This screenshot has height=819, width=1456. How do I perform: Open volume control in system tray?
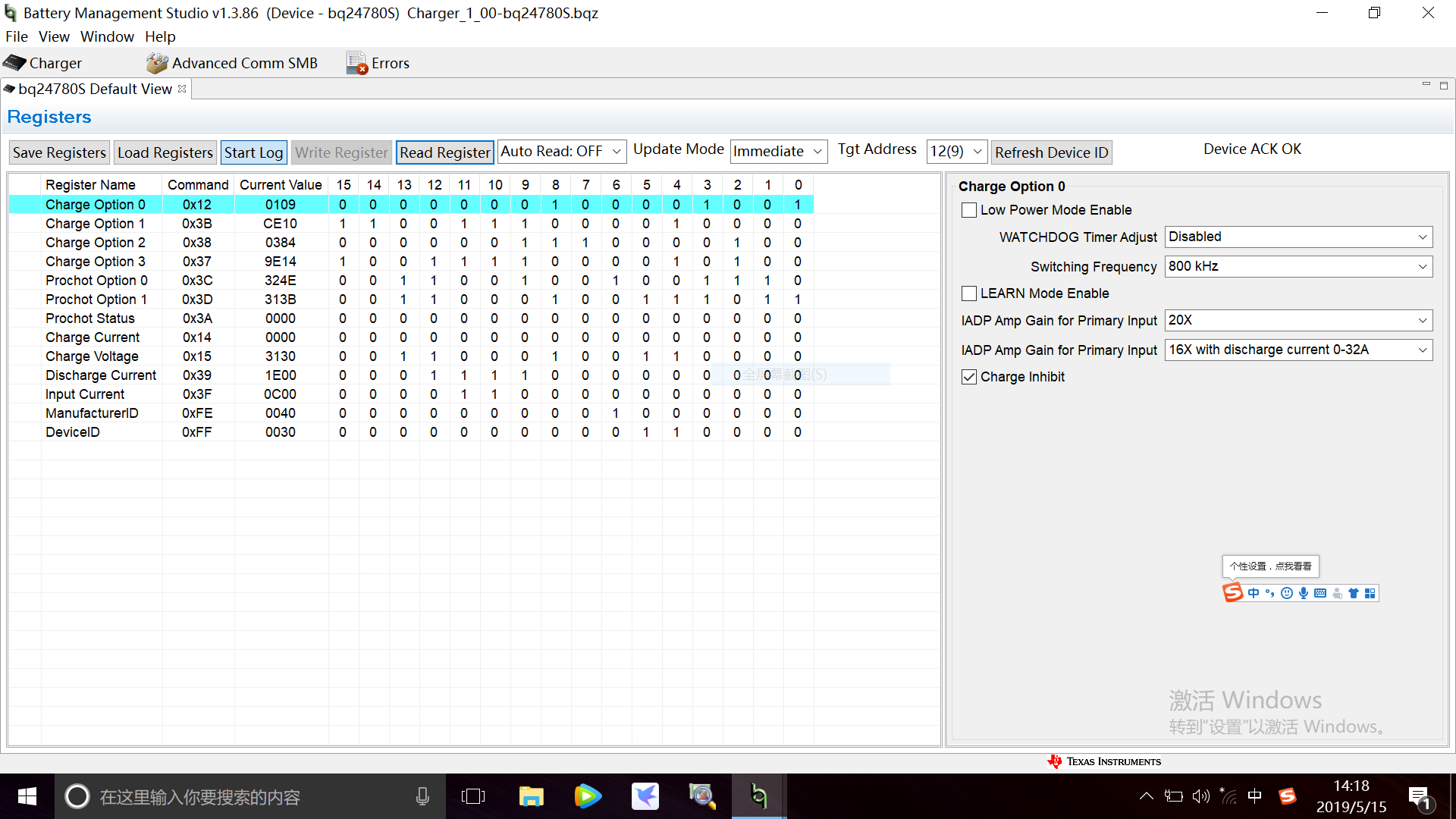click(x=1200, y=796)
